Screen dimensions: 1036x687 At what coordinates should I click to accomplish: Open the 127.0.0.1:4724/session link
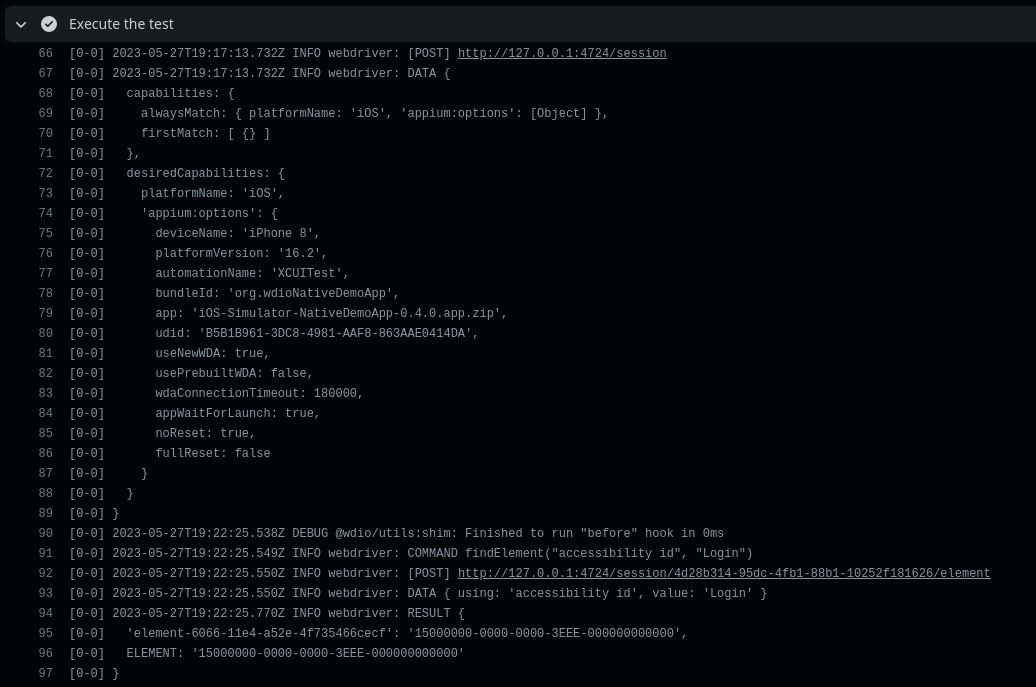[562, 53]
